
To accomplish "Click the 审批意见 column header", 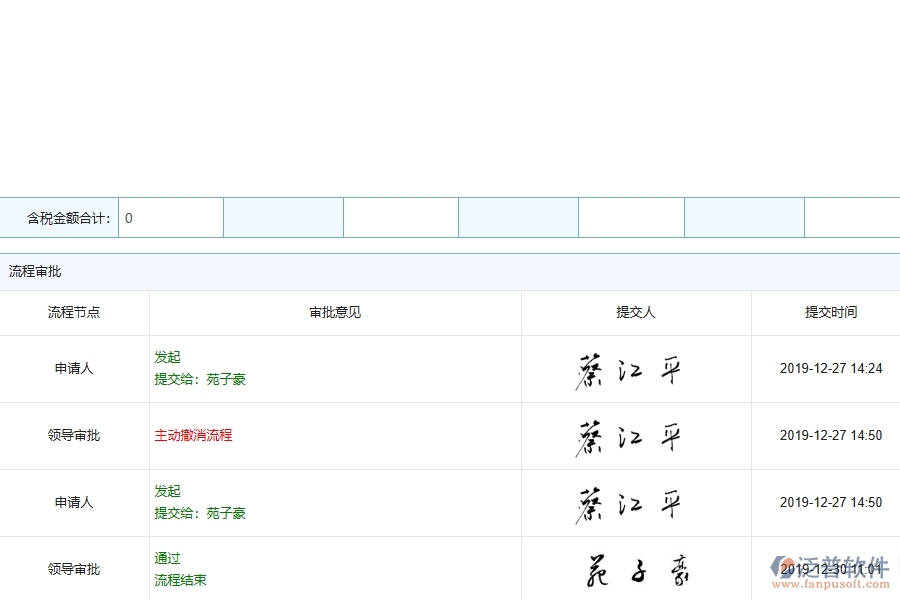I will 334,312.
